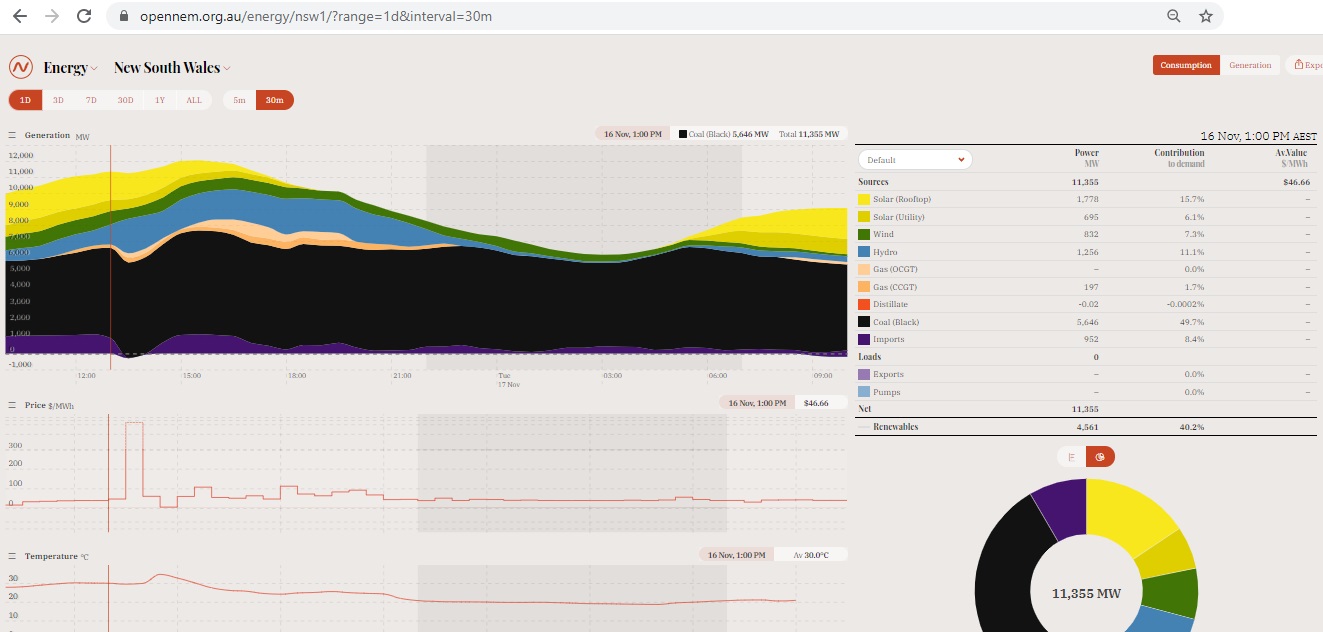Click the Sources total 11,355 value
1323x632 pixels.
(x=1085, y=182)
